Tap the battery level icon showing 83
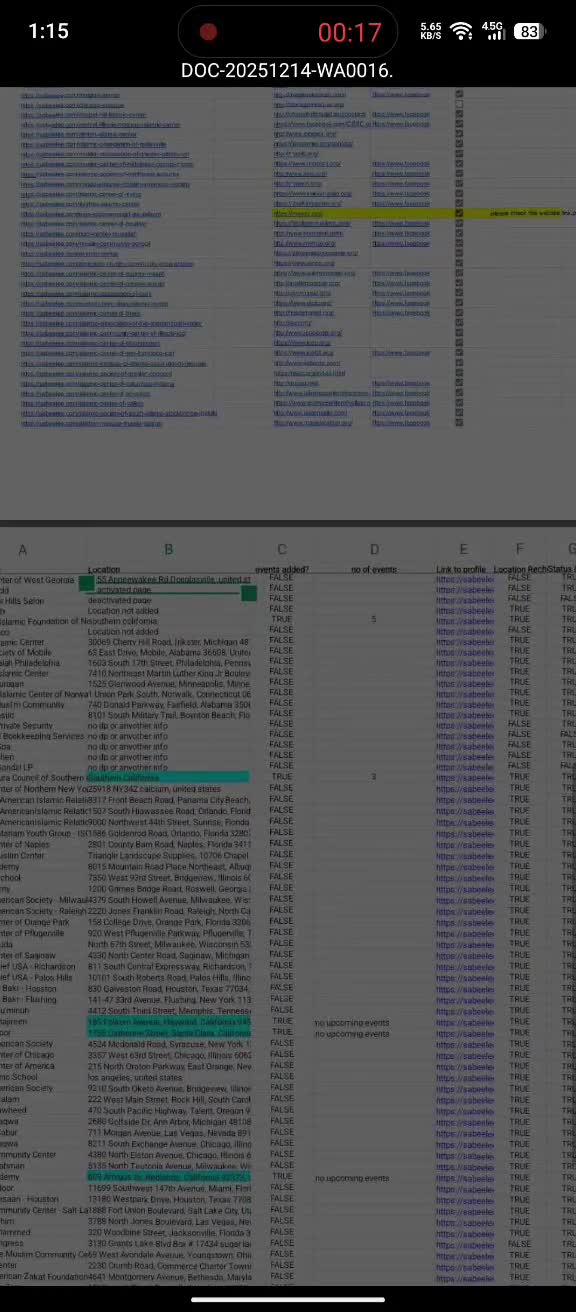Screen dimensions: 576x1312 coord(529,31)
